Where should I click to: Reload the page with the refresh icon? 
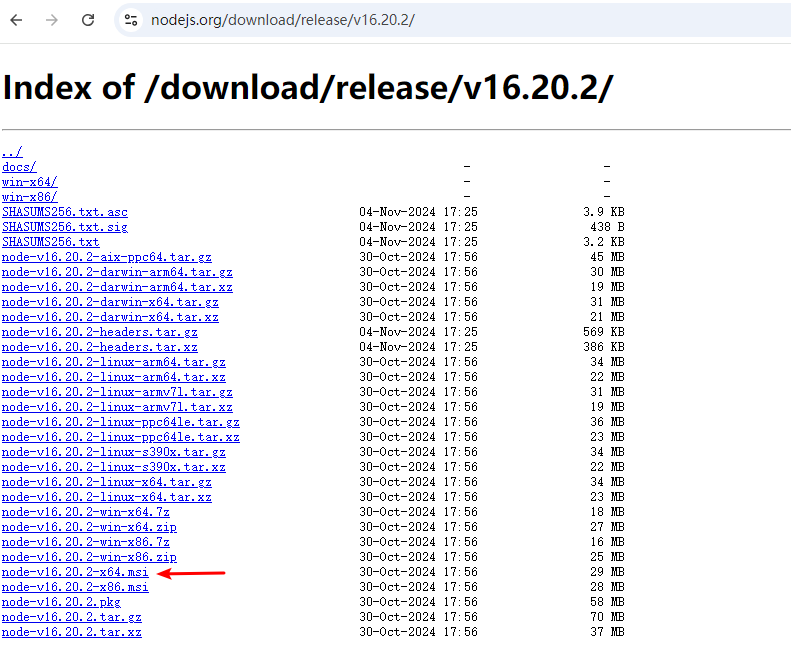click(88, 20)
